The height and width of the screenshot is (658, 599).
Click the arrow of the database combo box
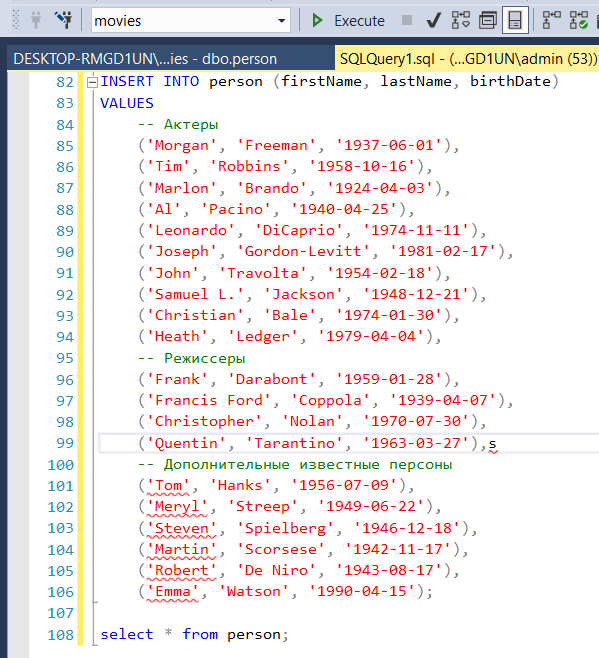[x=281, y=21]
